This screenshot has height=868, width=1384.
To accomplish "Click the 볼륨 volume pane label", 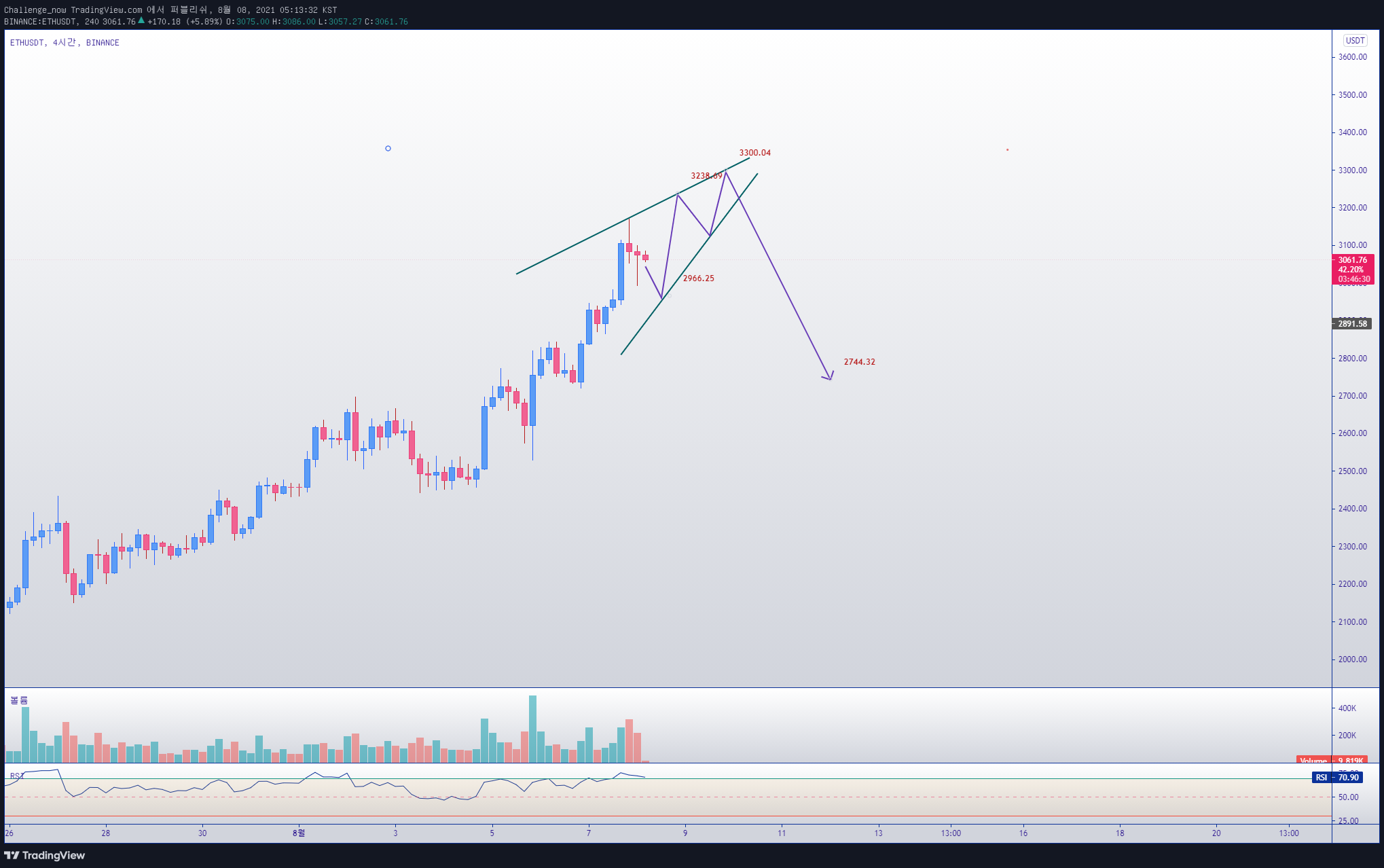I will tap(19, 700).
